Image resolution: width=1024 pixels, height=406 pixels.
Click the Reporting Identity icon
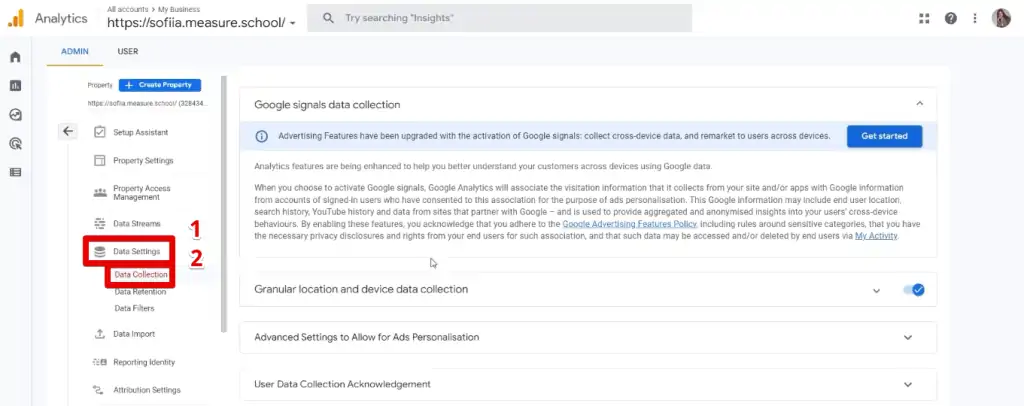tap(100, 362)
